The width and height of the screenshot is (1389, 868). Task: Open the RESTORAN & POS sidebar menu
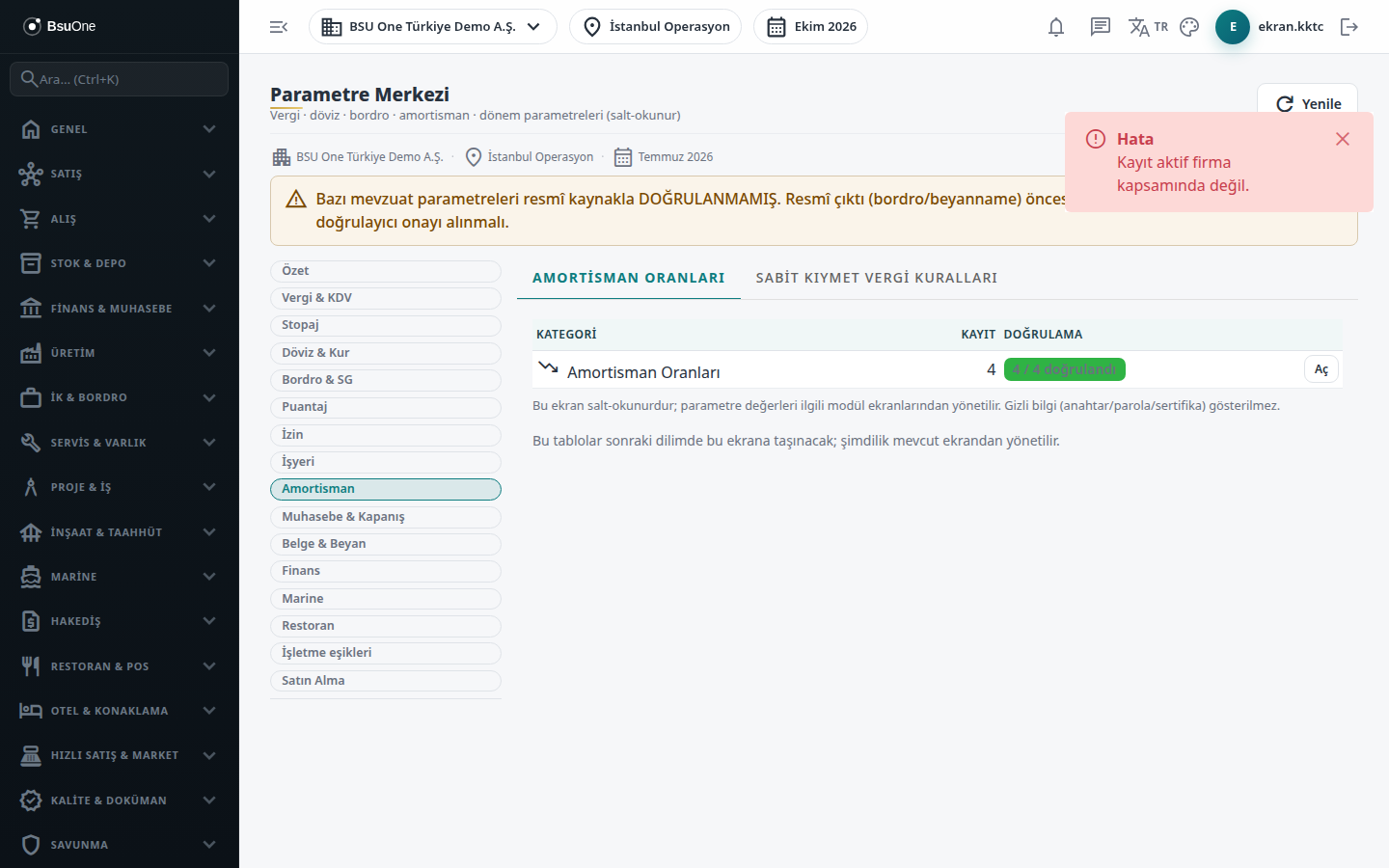pyautogui.click(x=120, y=666)
